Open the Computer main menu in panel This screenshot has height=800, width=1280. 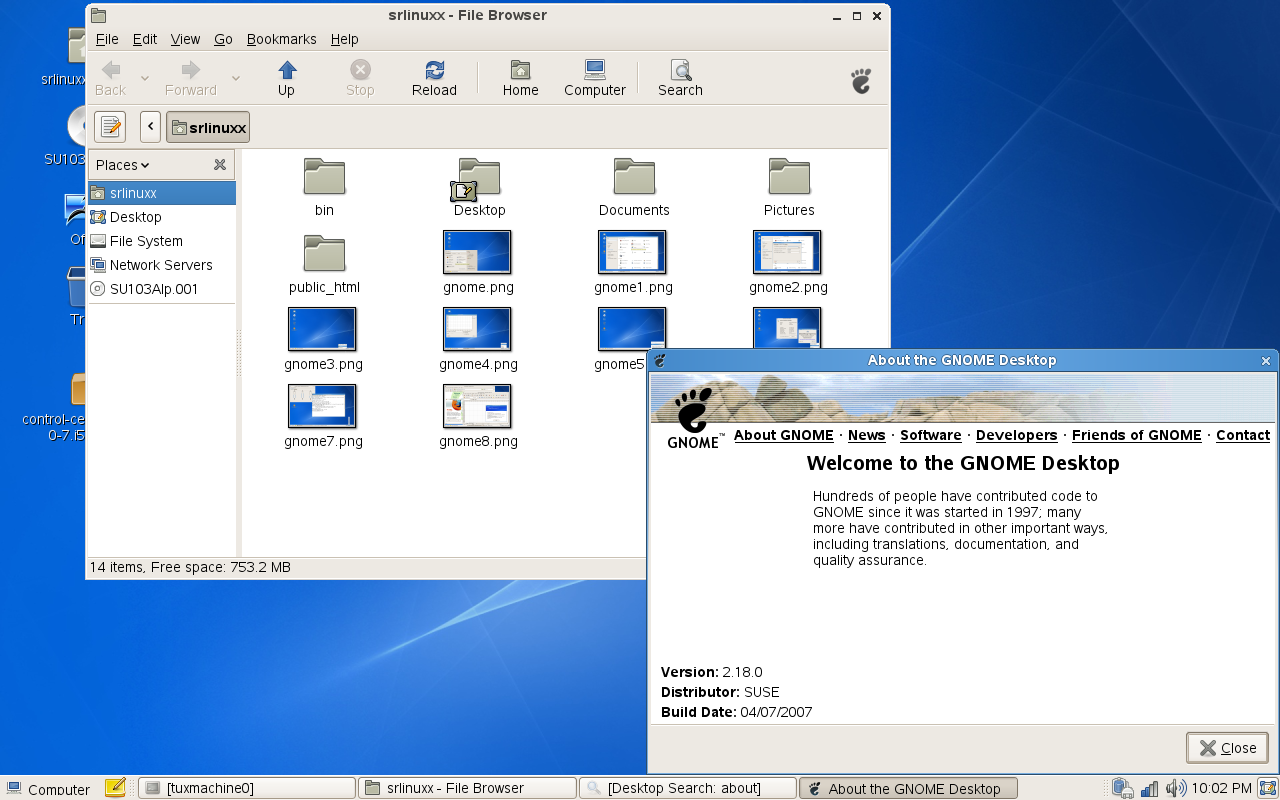pos(48,789)
